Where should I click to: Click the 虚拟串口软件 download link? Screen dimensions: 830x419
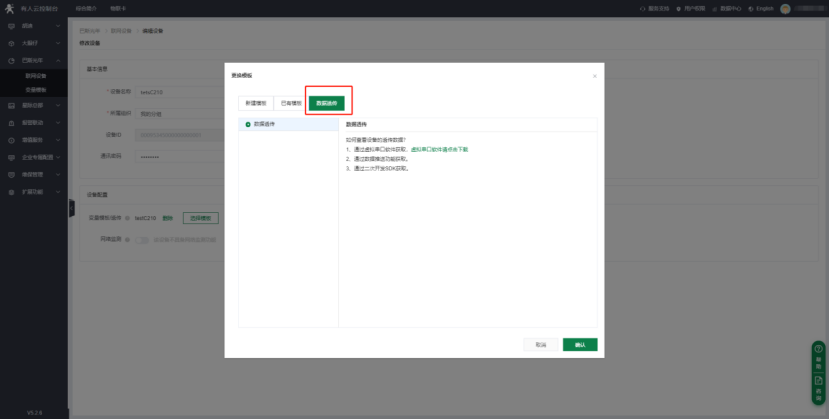pos(439,149)
